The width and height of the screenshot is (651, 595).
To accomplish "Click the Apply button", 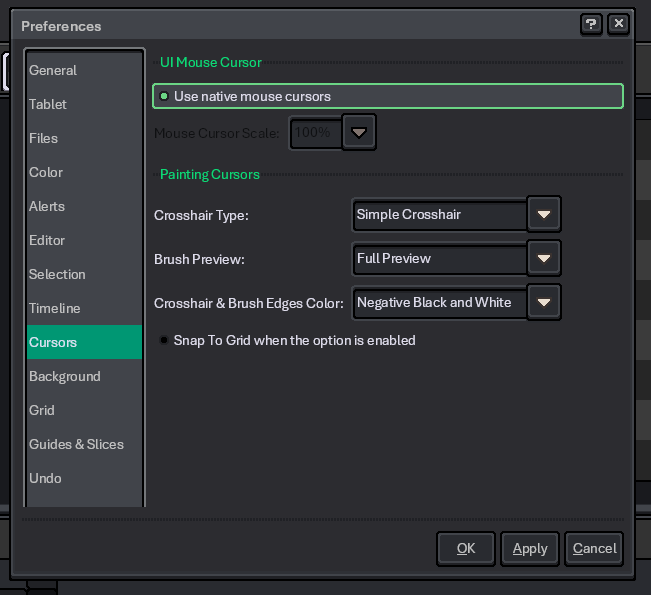I will tap(529, 548).
